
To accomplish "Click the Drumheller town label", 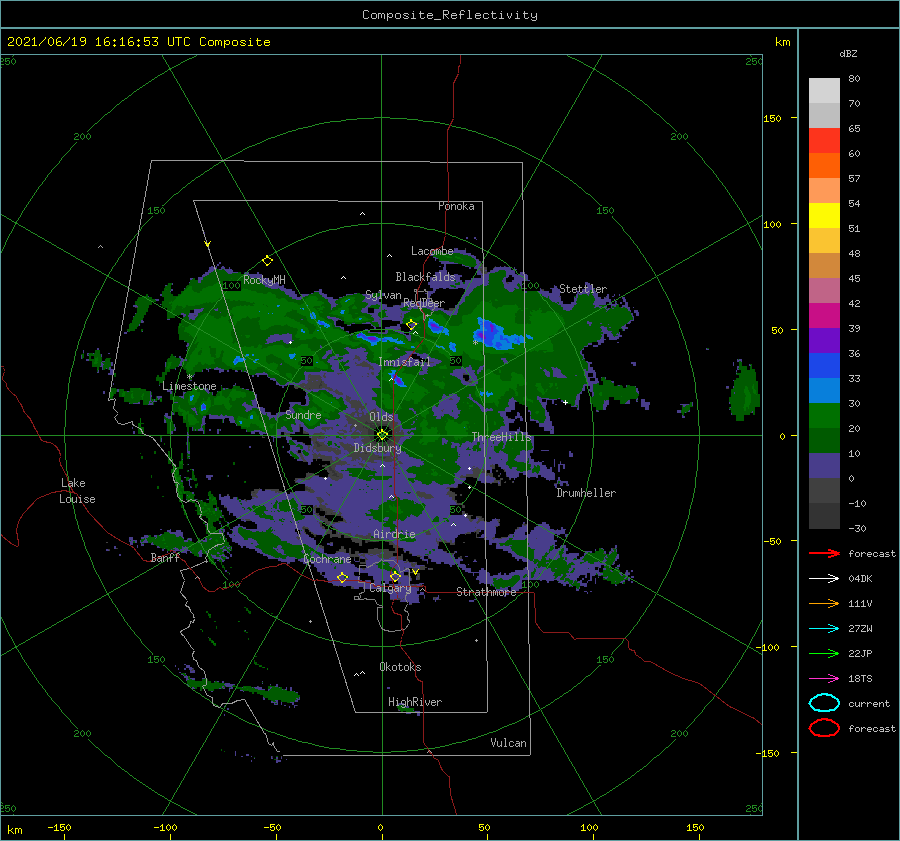I will tap(586, 493).
